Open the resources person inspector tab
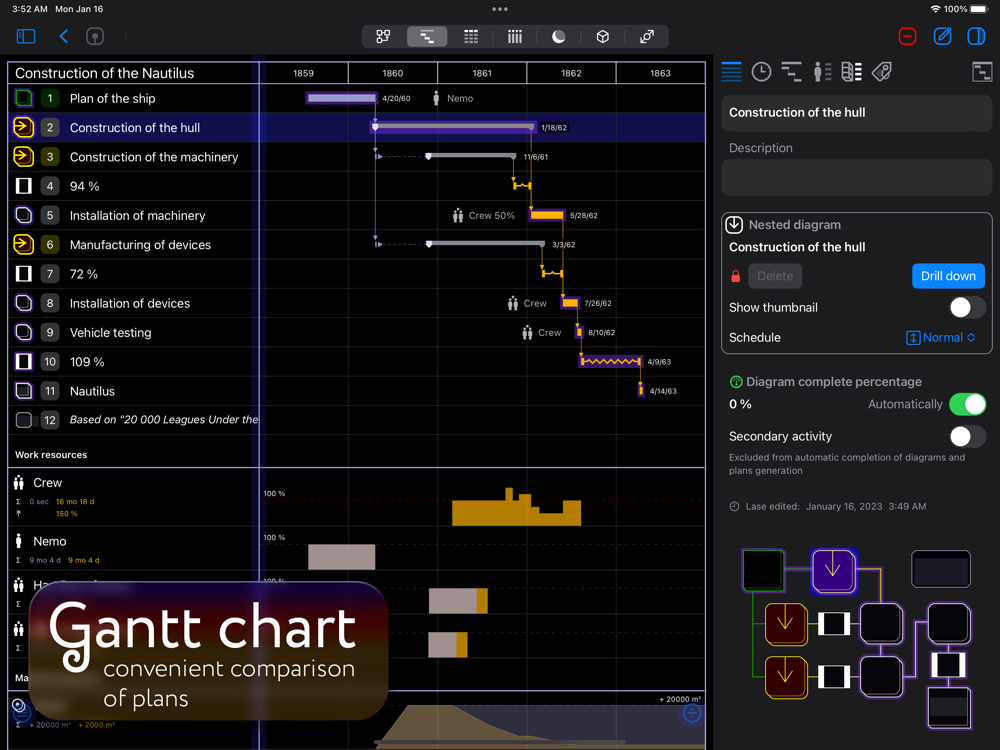Image resolution: width=1000 pixels, height=750 pixels. [822, 71]
